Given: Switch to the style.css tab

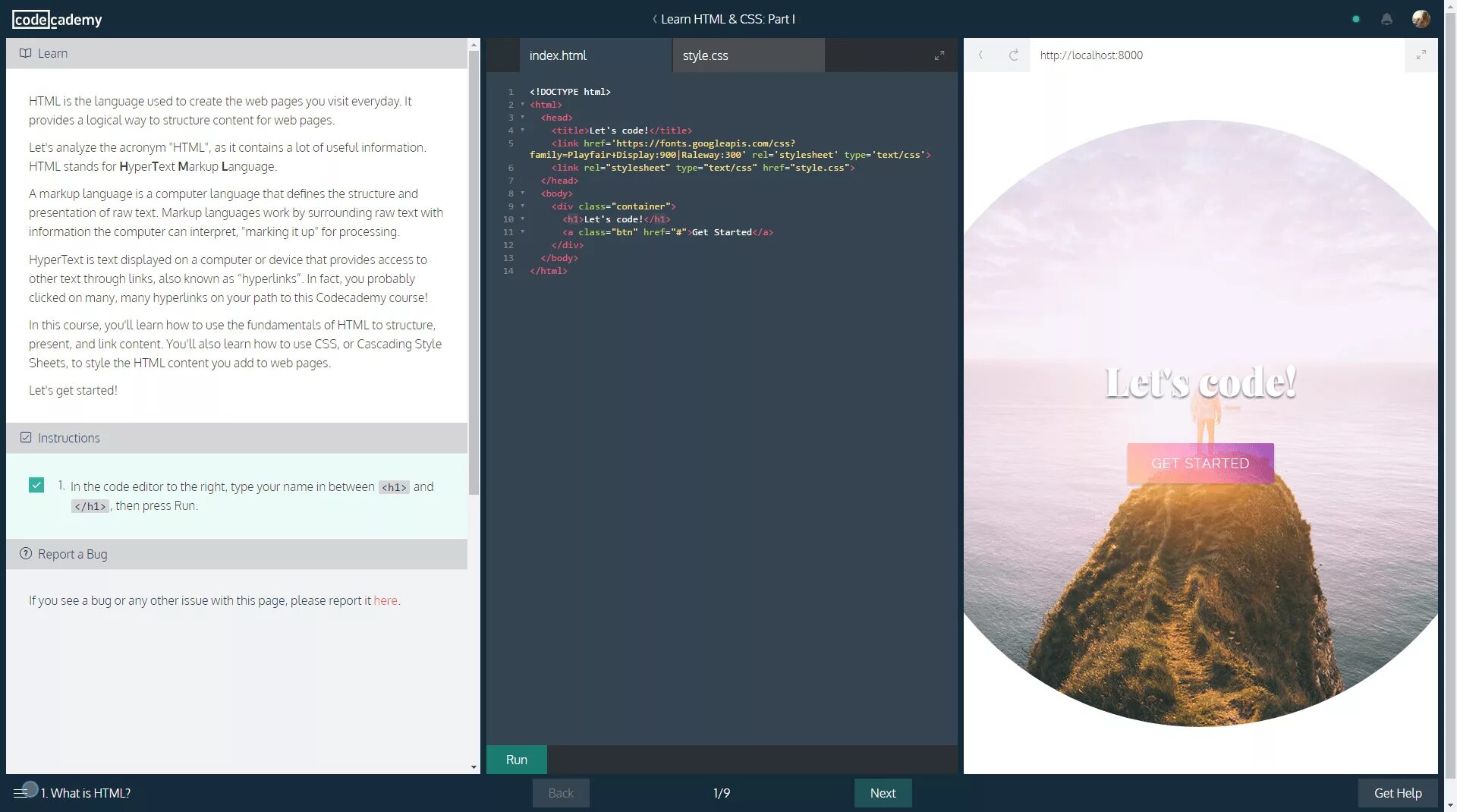Looking at the screenshot, I should [705, 55].
